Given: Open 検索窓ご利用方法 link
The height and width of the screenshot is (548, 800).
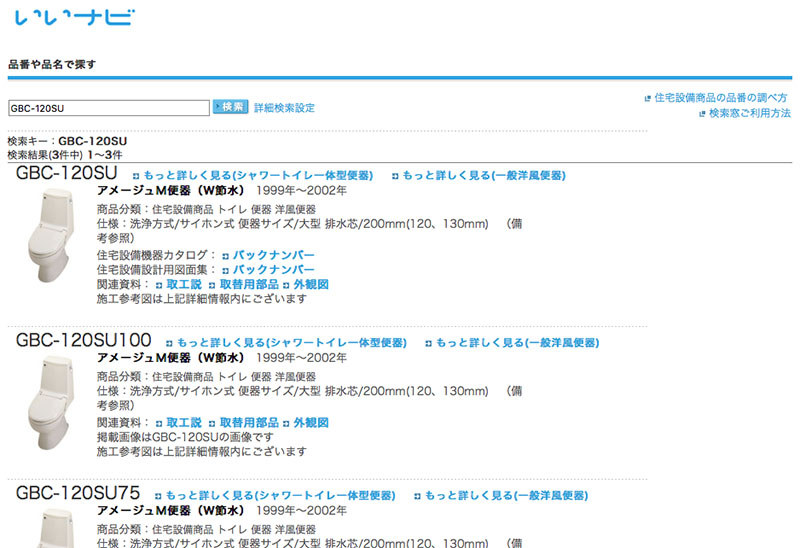Looking at the screenshot, I should pos(749,113).
